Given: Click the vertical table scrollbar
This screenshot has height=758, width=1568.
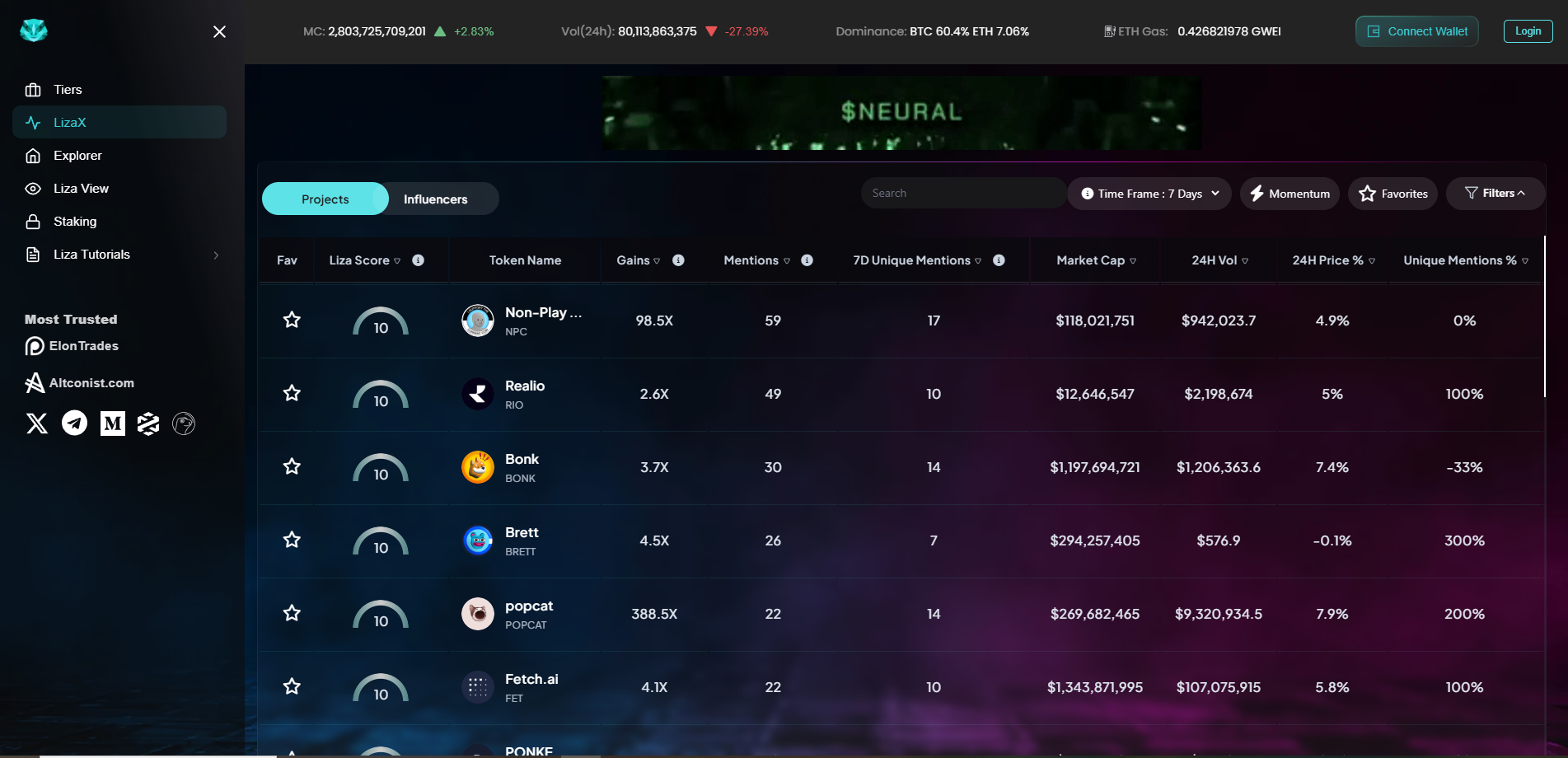Looking at the screenshot, I should [x=1544, y=316].
